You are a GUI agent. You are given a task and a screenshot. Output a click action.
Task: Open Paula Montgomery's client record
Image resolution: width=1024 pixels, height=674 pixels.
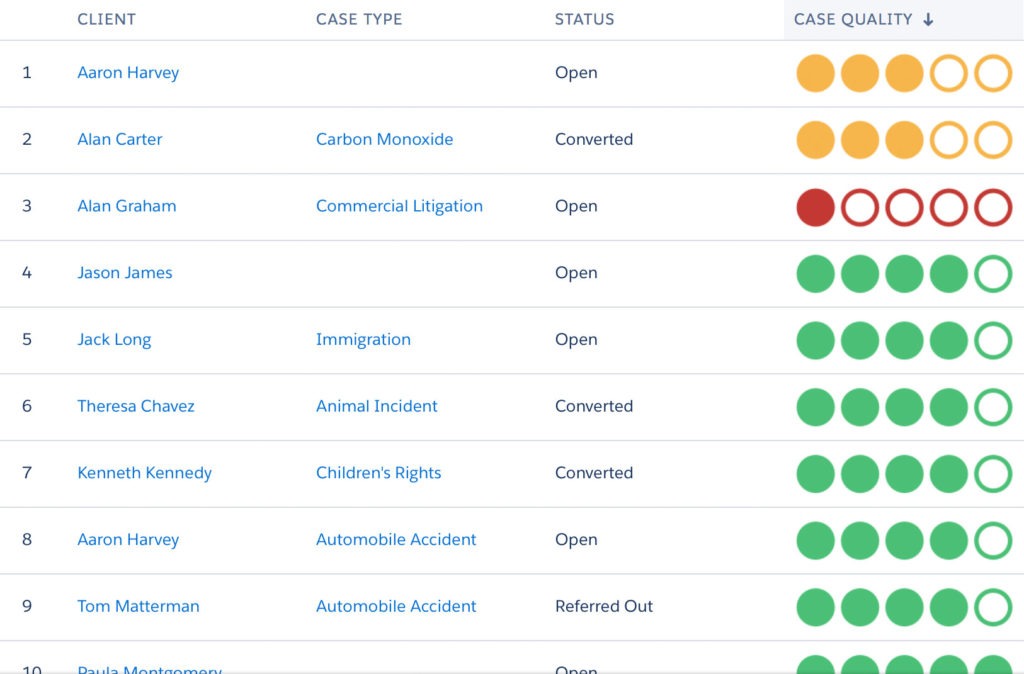coord(149,668)
